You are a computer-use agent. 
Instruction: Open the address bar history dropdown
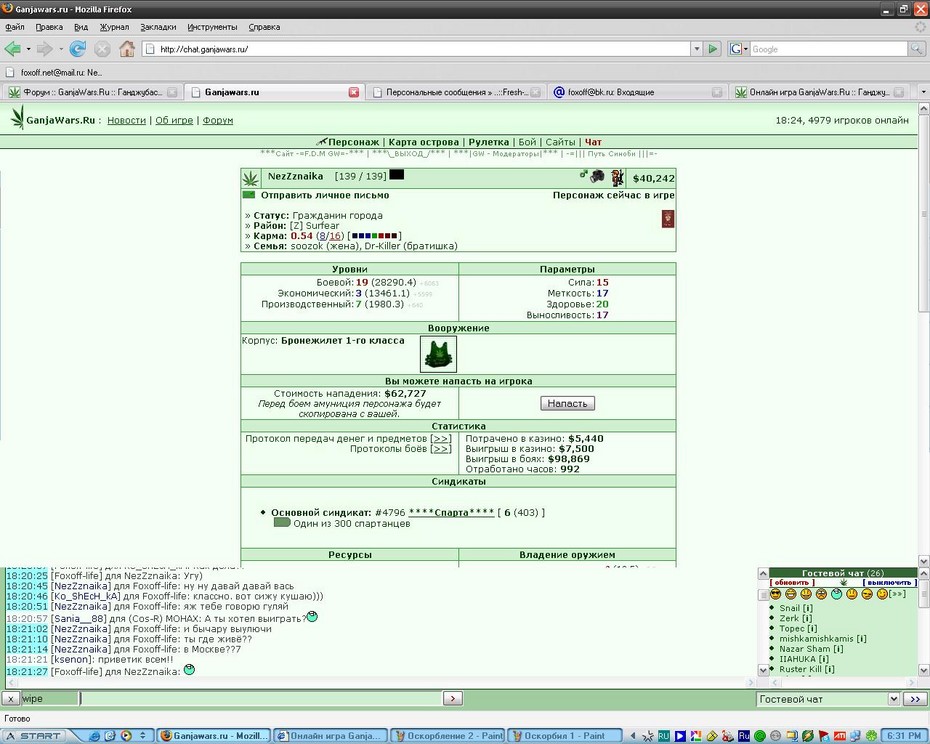tap(697, 49)
